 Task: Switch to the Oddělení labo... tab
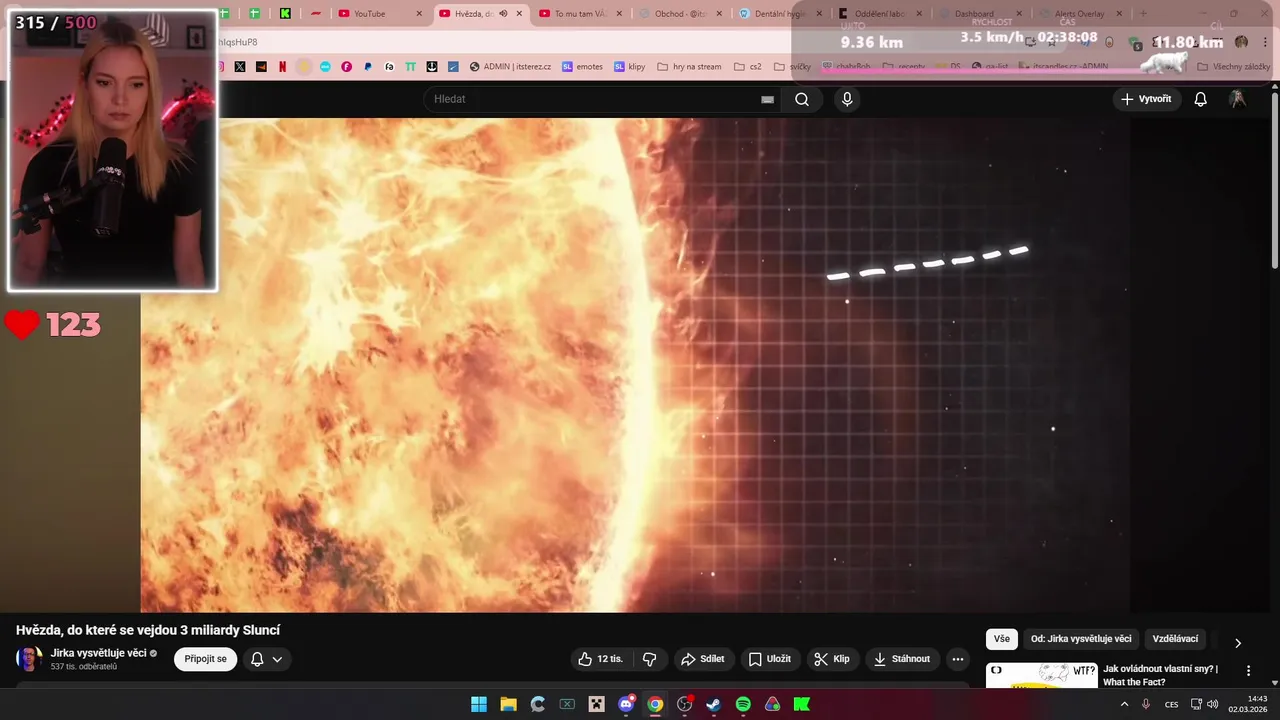click(880, 14)
